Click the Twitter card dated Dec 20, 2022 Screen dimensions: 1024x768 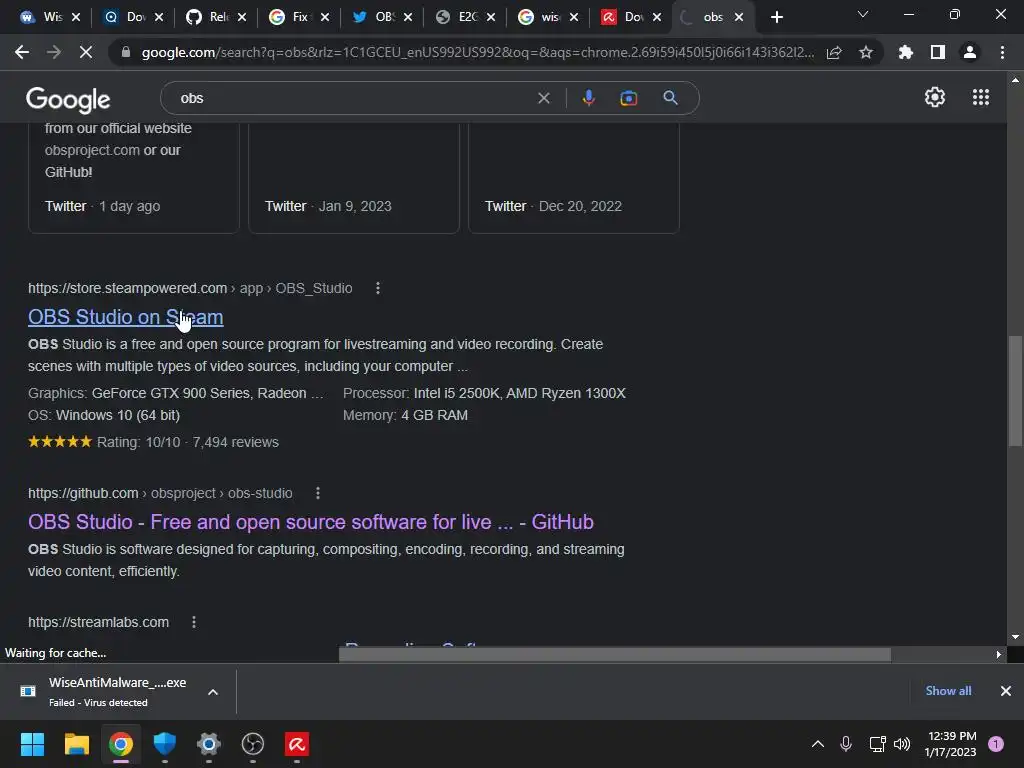click(x=573, y=178)
